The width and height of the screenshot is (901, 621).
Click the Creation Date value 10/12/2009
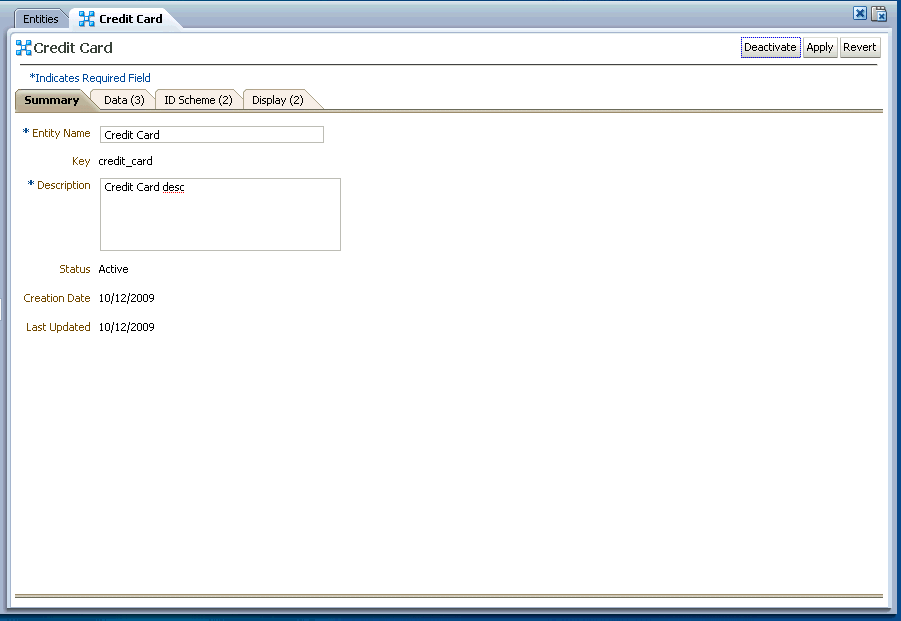click(x=126, y=297)
